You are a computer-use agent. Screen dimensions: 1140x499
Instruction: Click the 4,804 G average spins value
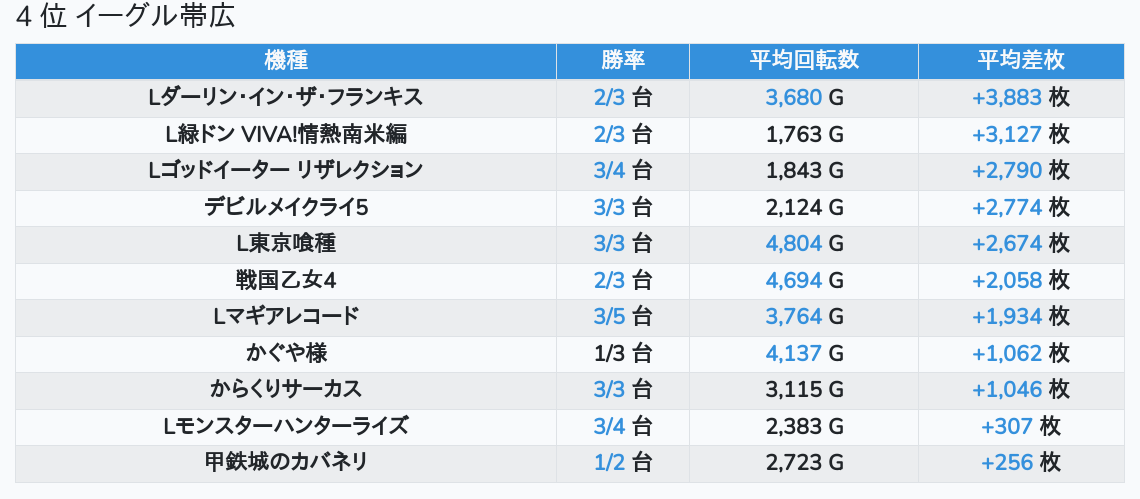click(x=803, y=244)
